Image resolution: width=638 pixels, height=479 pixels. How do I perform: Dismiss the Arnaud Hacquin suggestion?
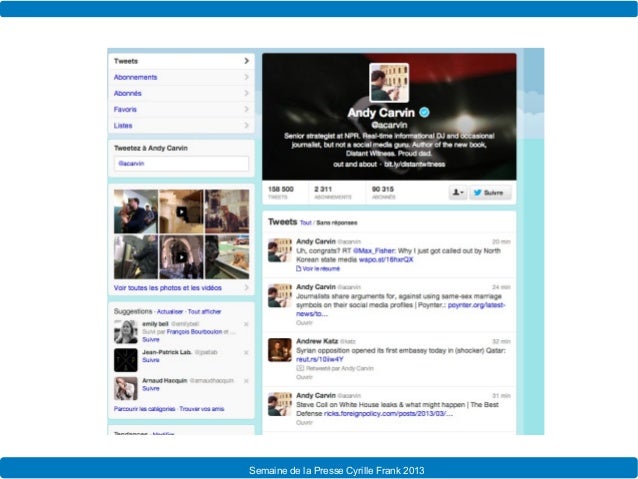tap(246, 381)
